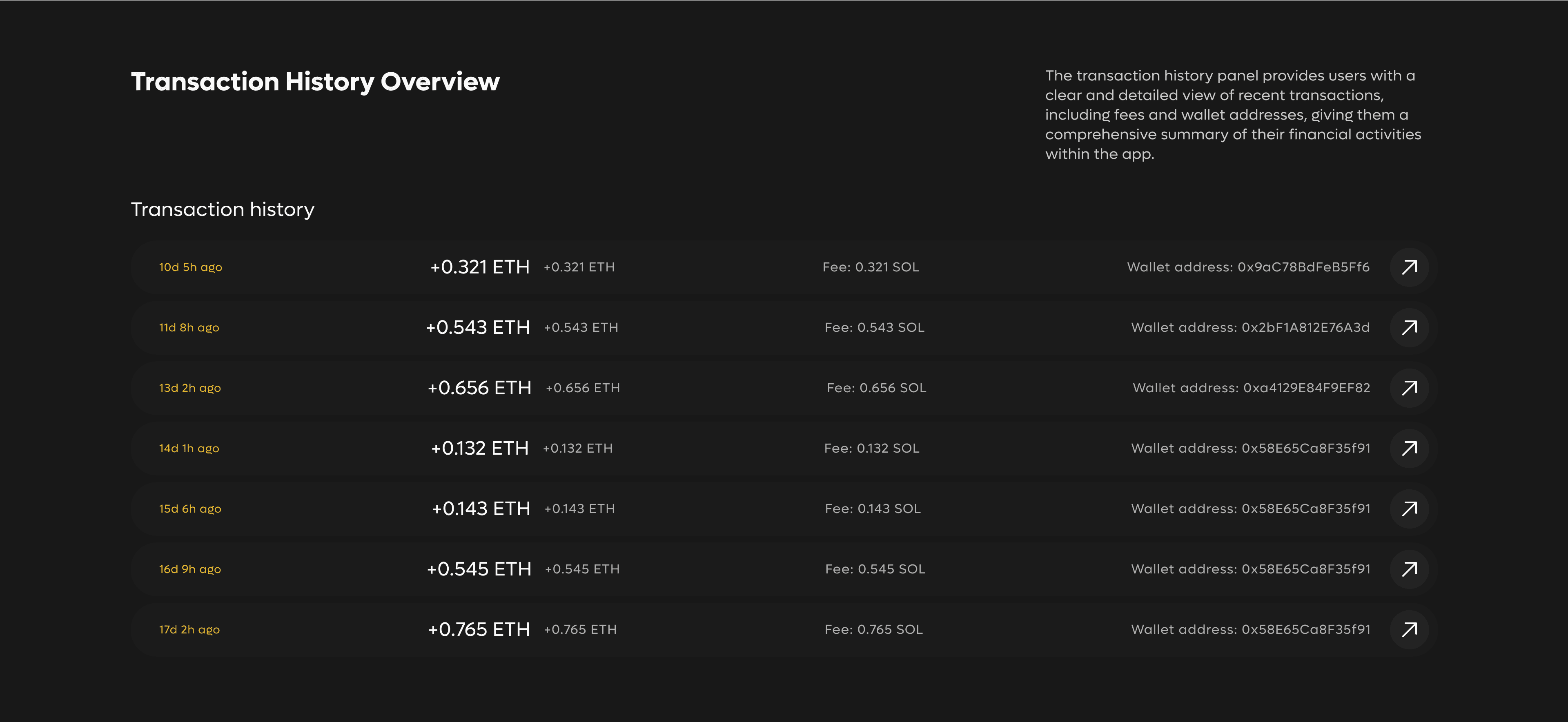
Task: Open arrow icon for 10d 5h ago transaction
Action: click(1409, 267)
